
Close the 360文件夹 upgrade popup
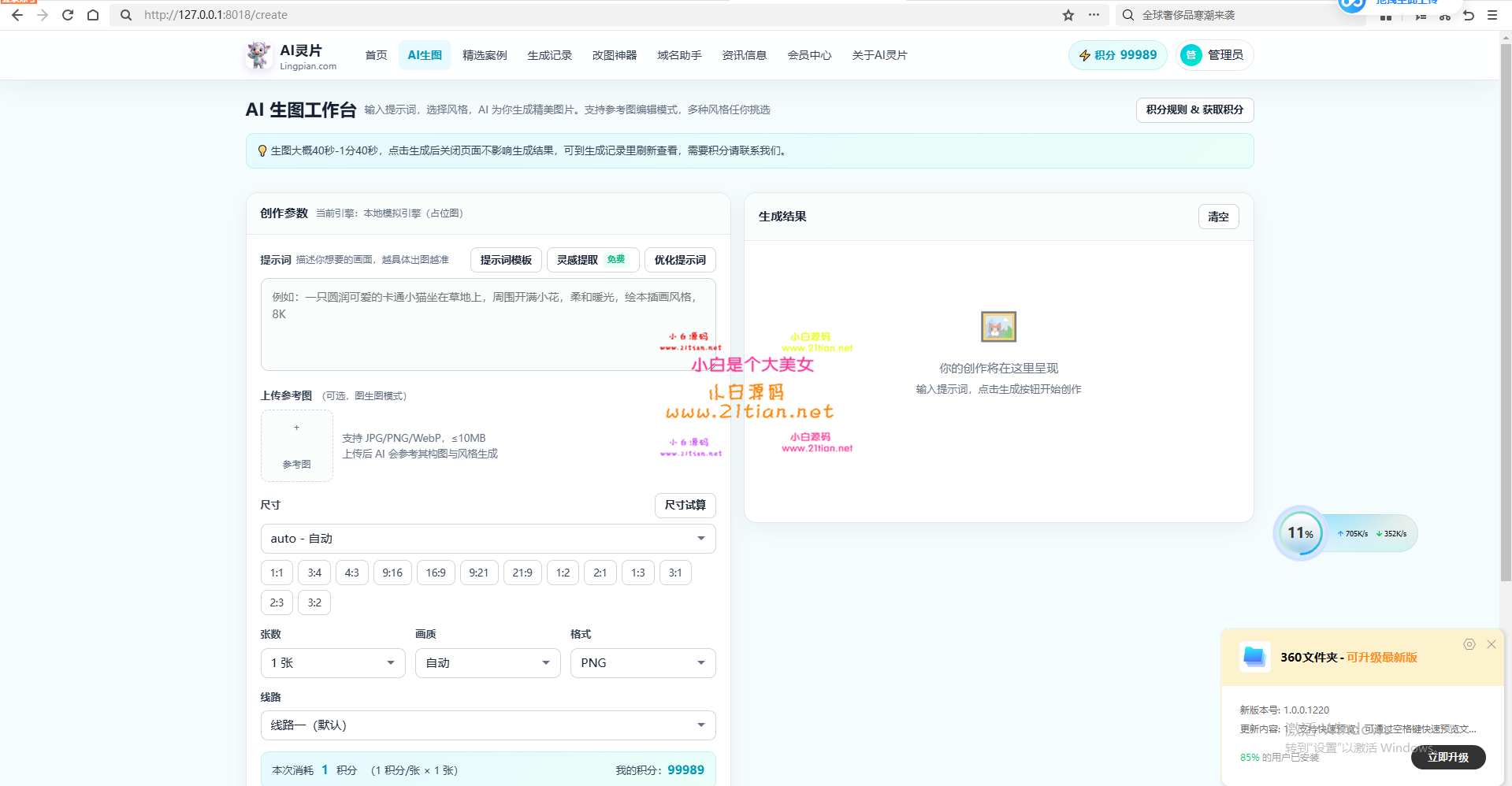click(1492, 644)
